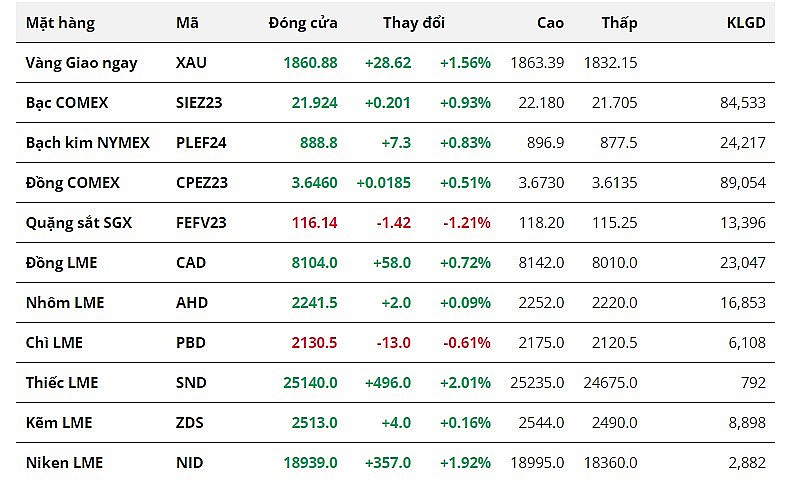Click the Quặng sắt SGX row name

click(x=79, y=222)
